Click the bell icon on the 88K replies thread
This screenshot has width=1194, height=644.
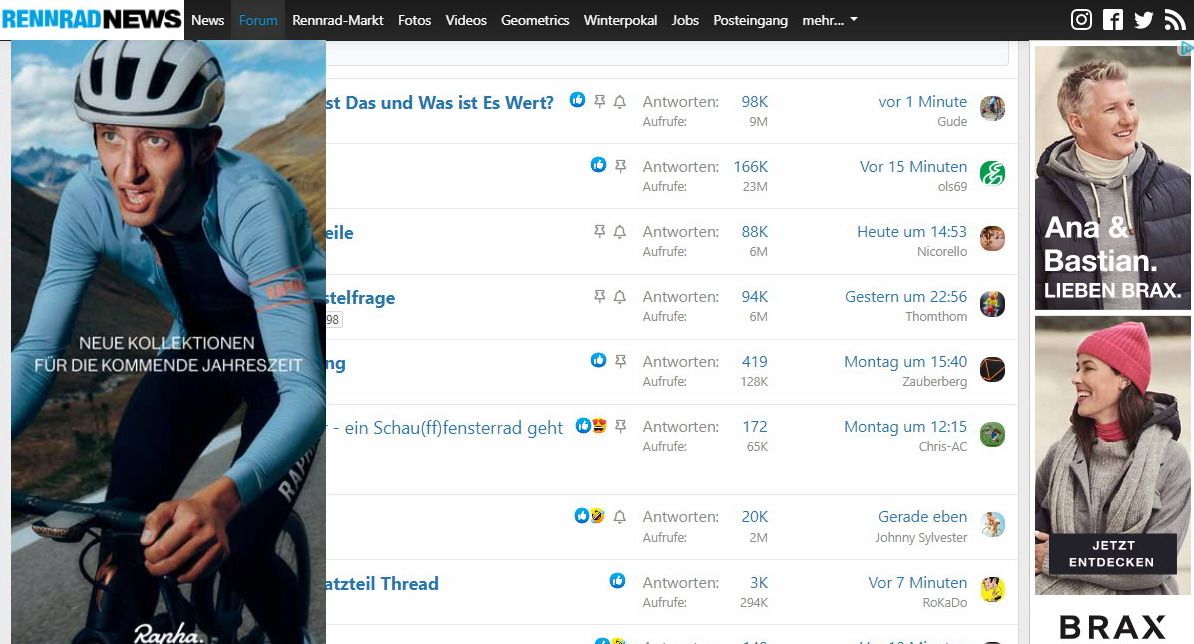click(x=619, y=232)
